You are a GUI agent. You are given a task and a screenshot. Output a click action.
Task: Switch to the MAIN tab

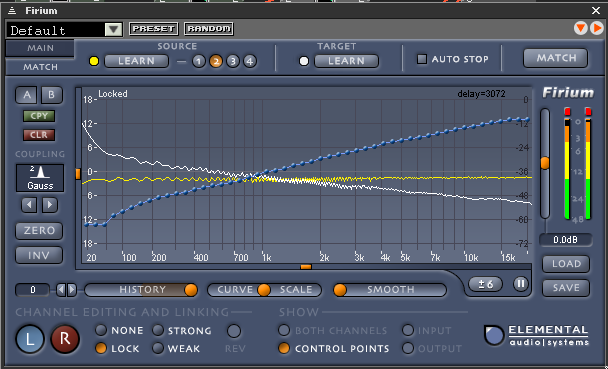tap(40, 48)
